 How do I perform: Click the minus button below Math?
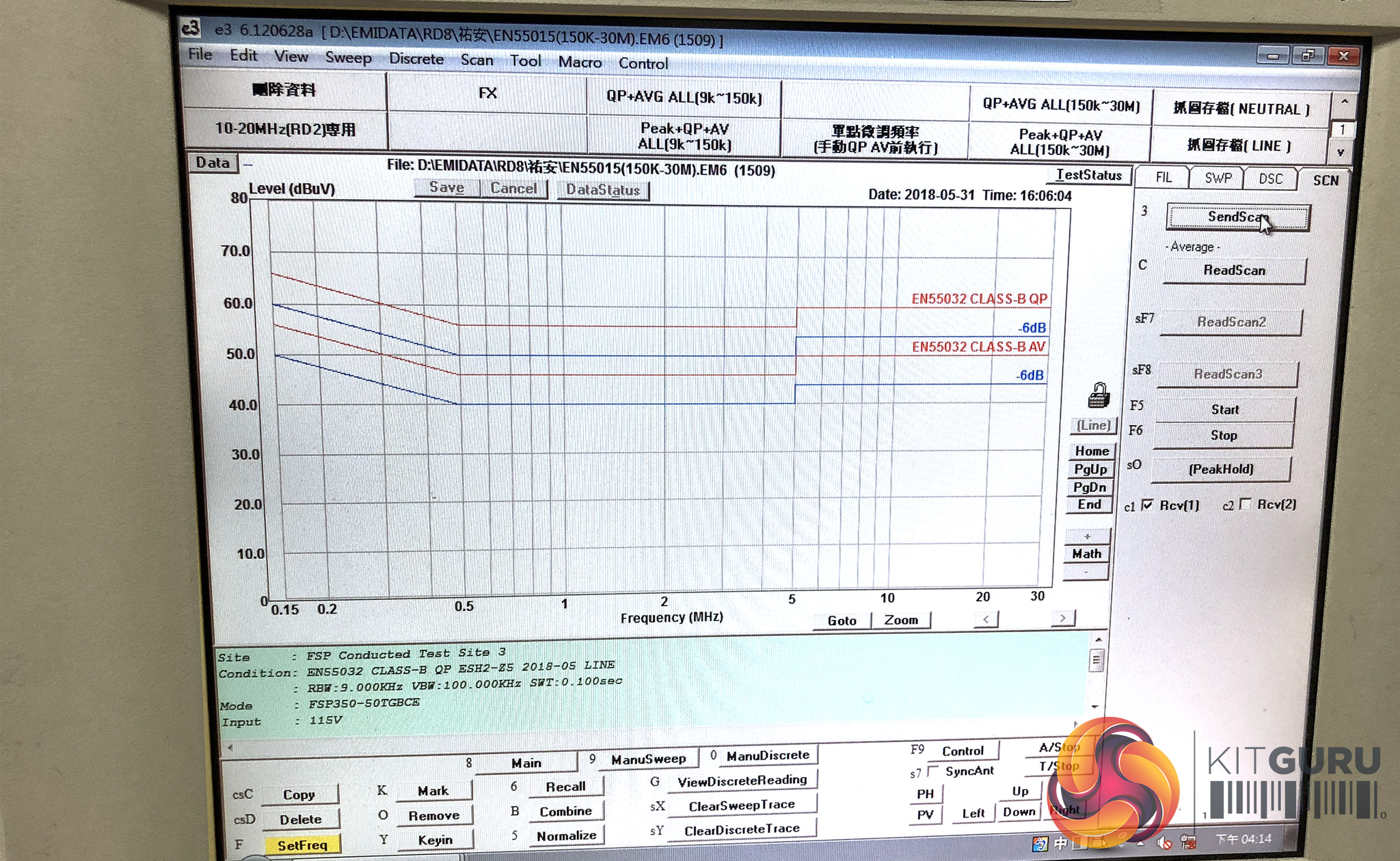[1086, 571]
